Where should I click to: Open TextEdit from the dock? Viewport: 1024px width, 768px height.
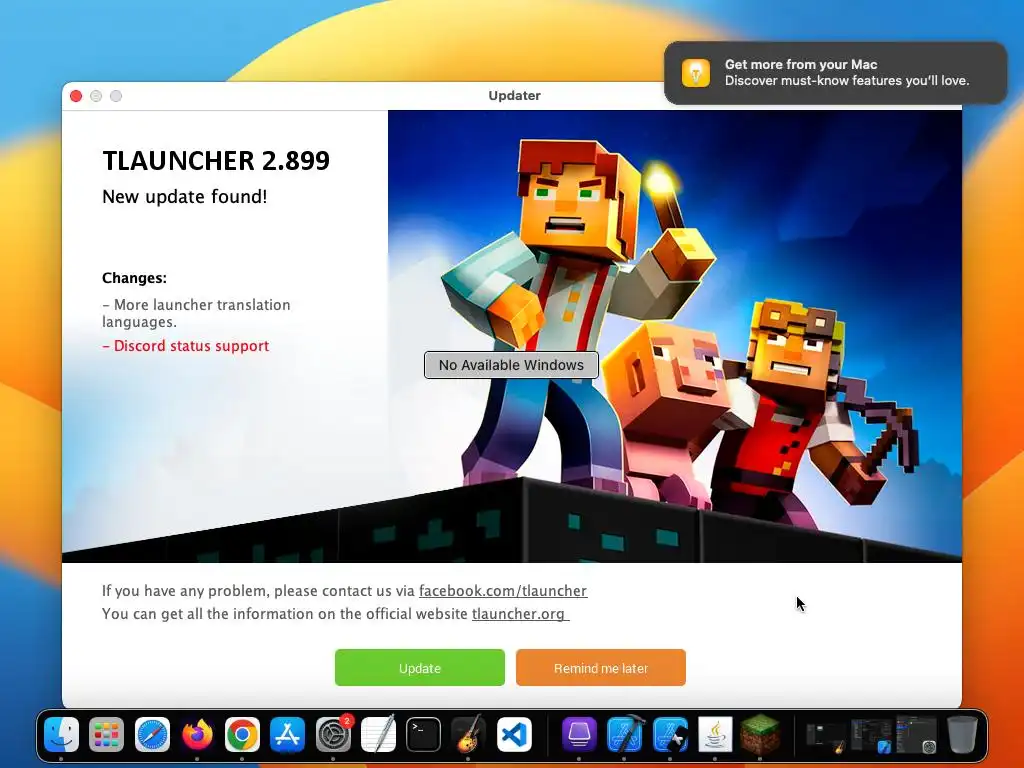[378, 735]
